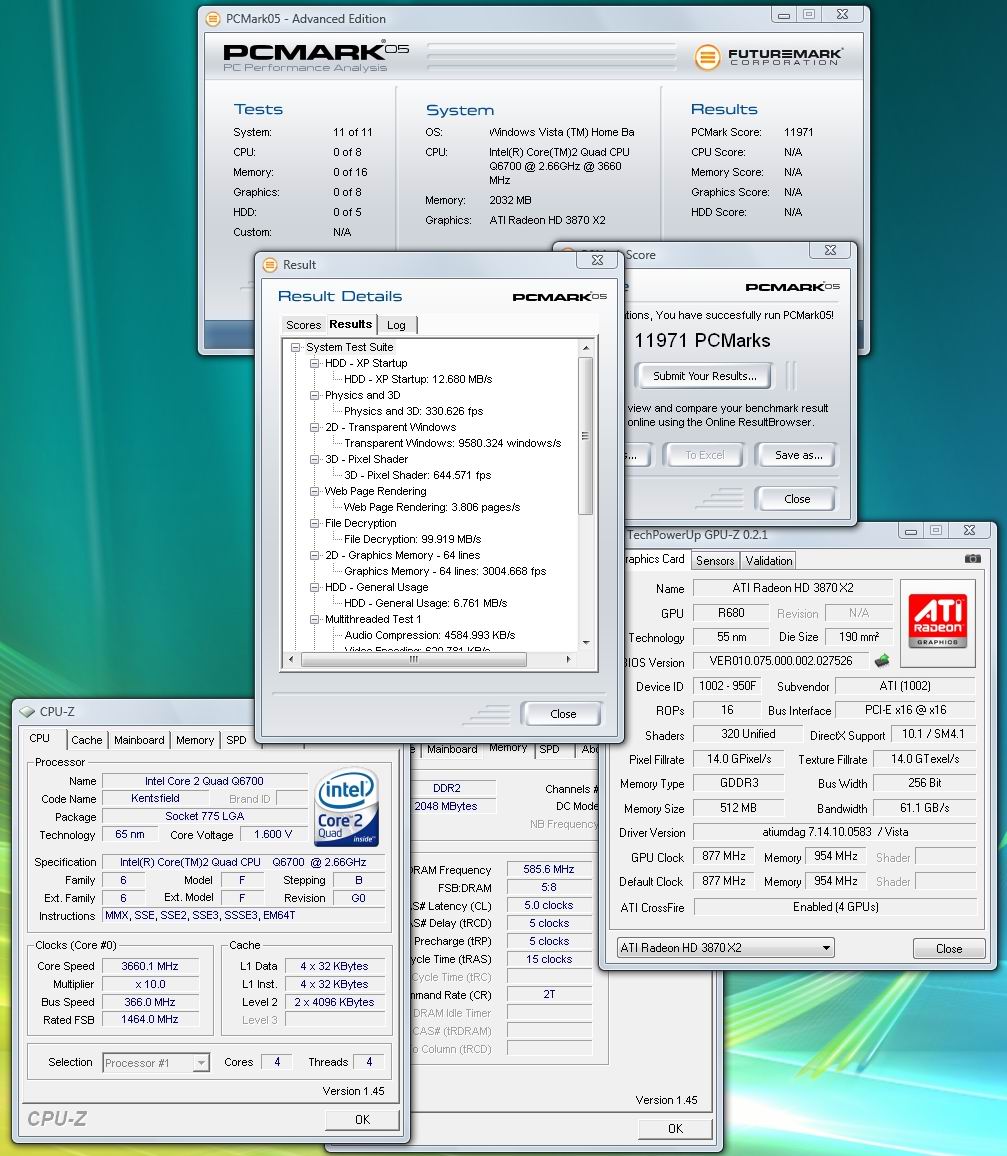The image size is (1007, 1156).
Task: Close the PCMark Score dialog via Close button
Action: click(x=797, y=499)
